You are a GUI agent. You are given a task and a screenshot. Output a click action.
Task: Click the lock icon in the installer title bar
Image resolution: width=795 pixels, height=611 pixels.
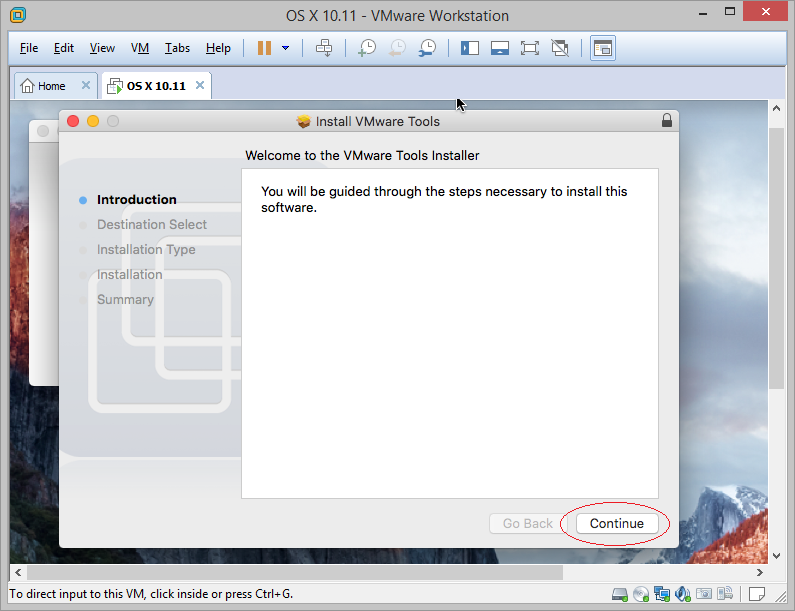(x=667, y=121)
